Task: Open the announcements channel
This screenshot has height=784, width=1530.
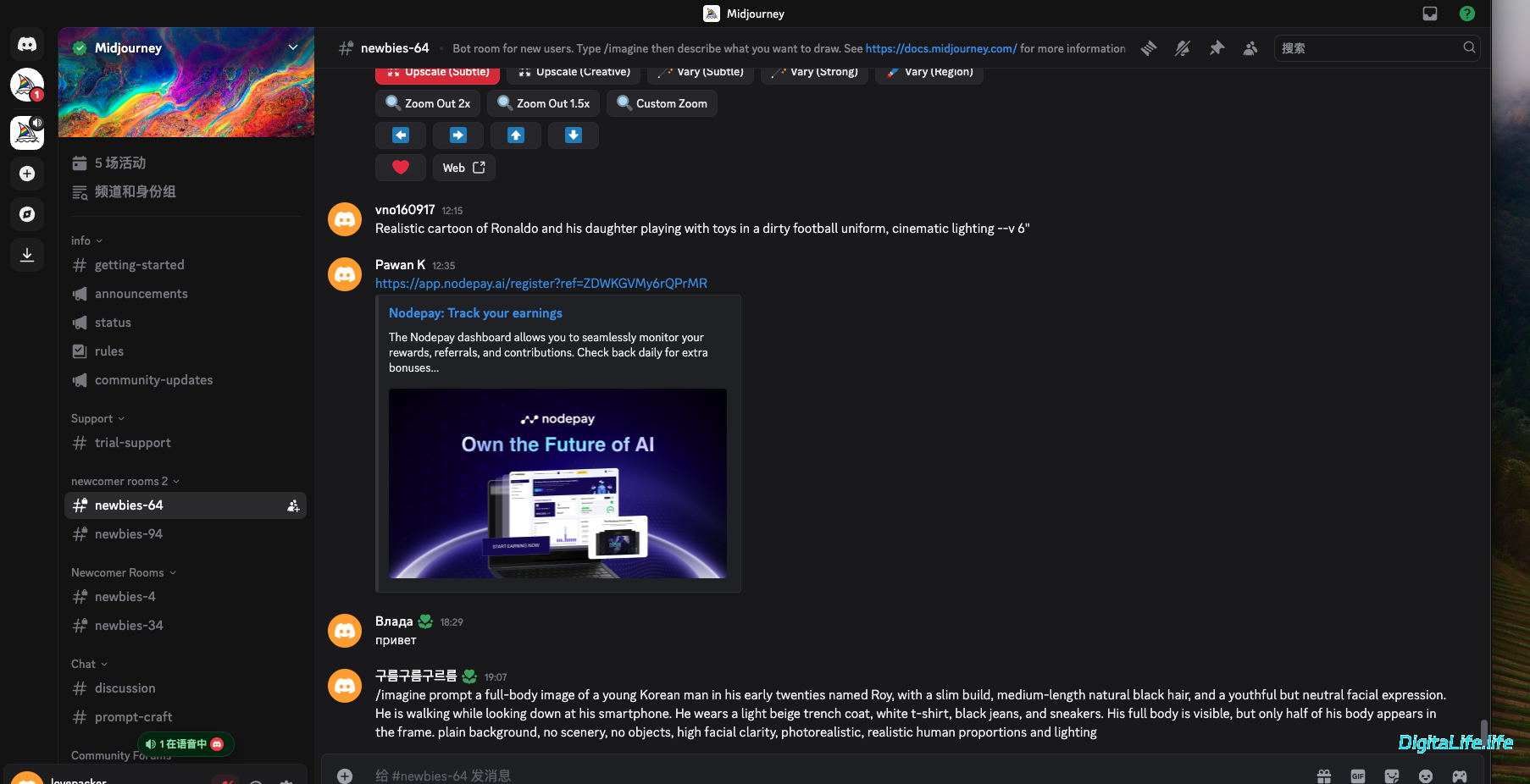Action: point(141,294)
